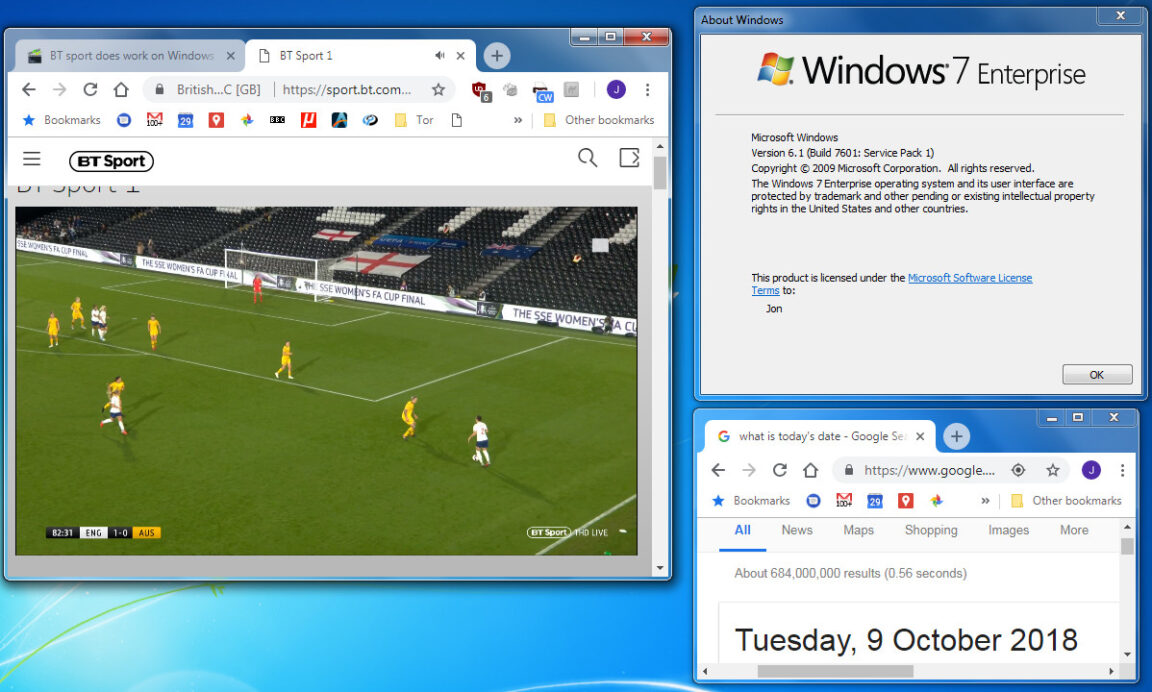Click Home icon in Google search window
This screenshot has width=1152, height=692.
(x=811, y=470)
